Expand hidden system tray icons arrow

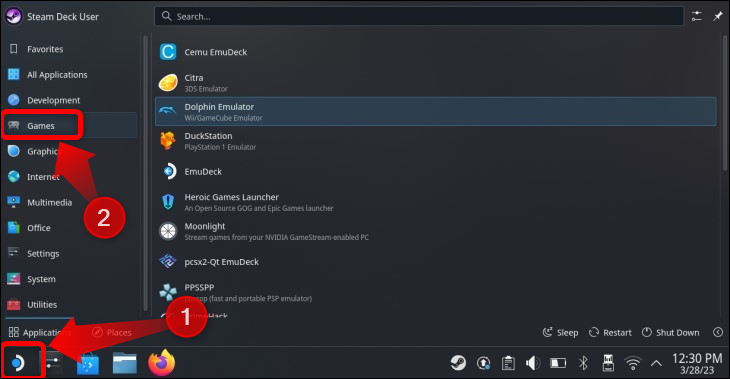[x=656, y=363]
